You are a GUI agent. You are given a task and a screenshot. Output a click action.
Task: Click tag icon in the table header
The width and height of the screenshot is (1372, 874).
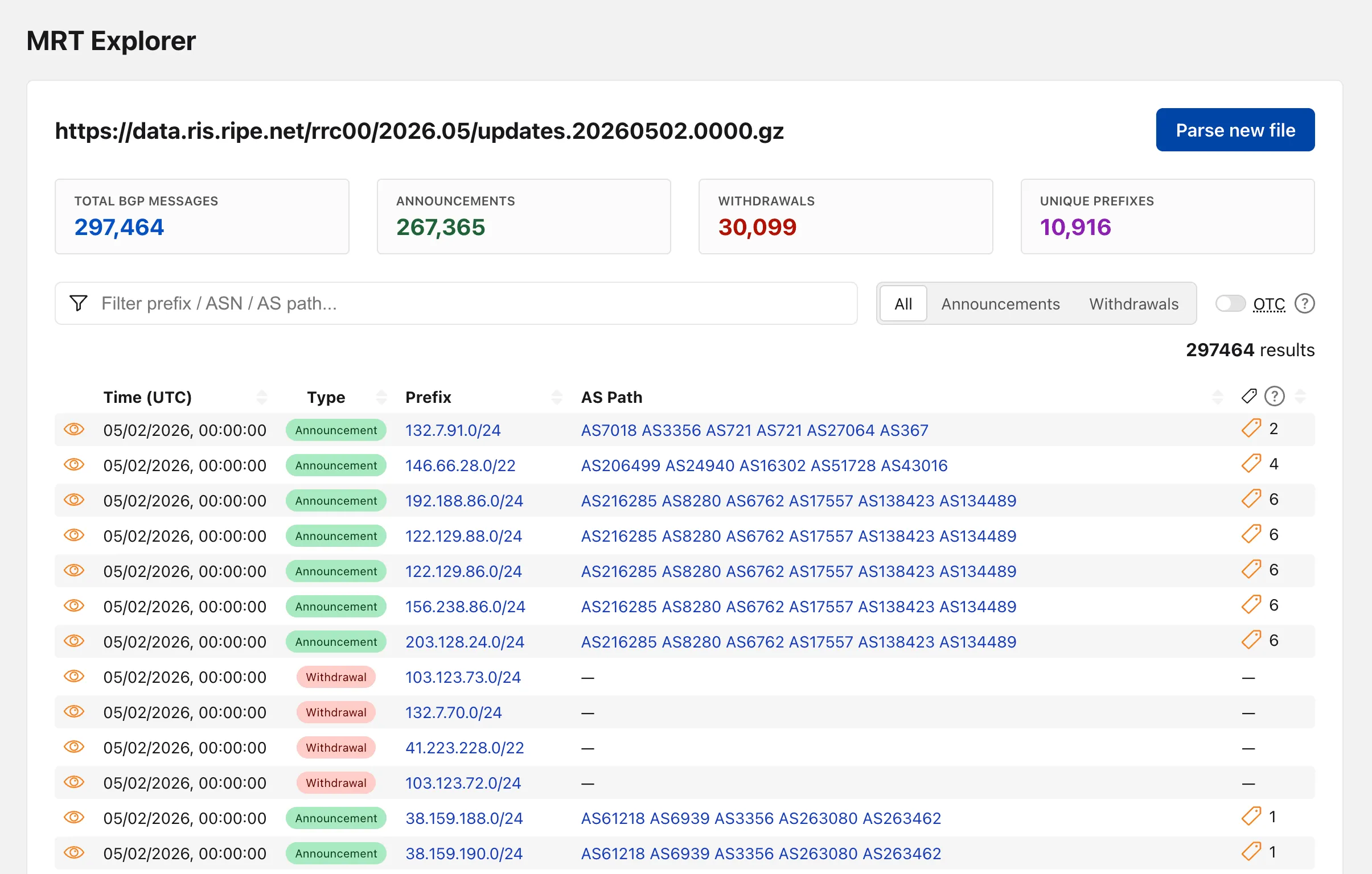[x=1249, y=396]
